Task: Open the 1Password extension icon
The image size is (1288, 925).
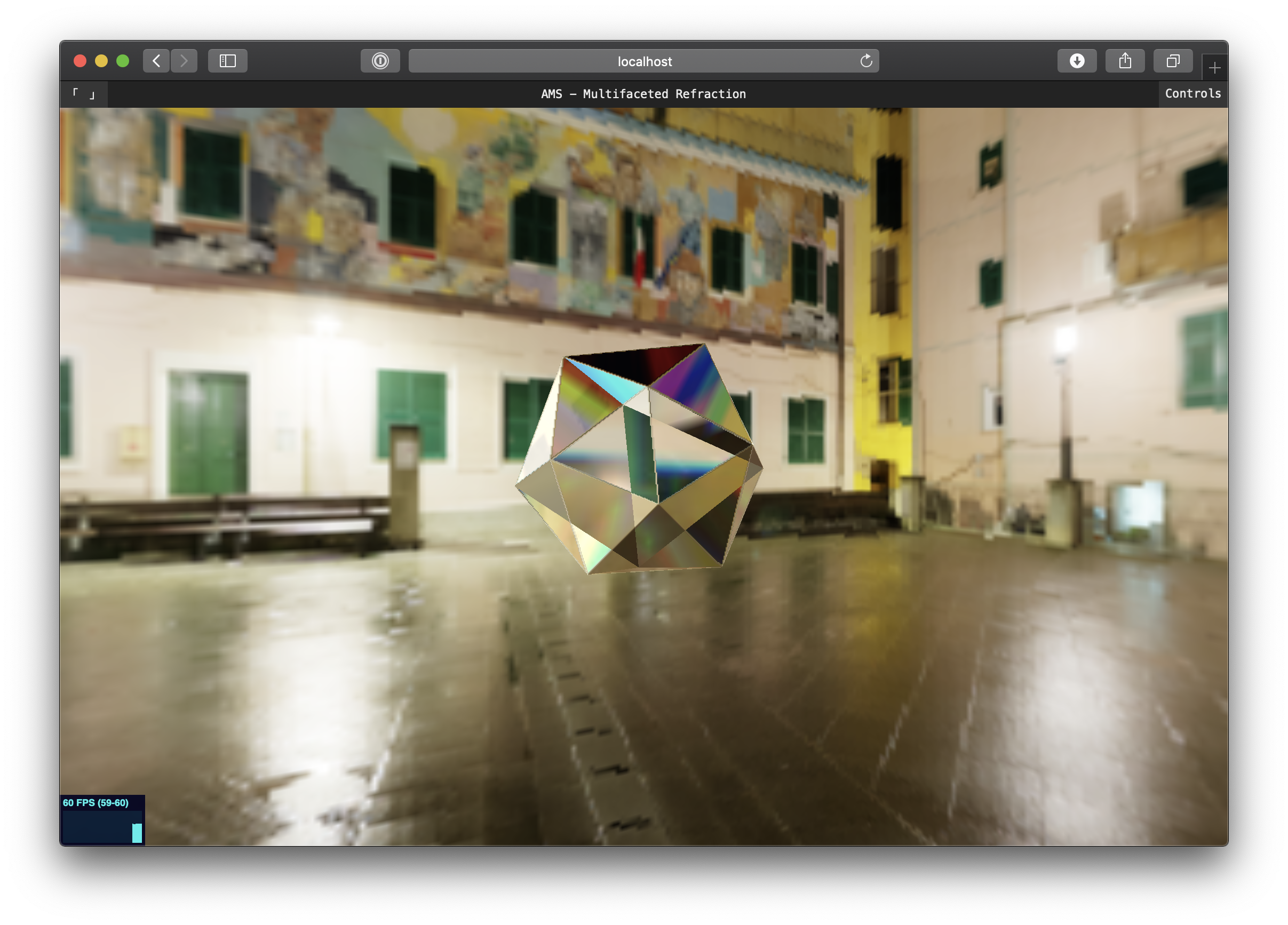Action: [x=380, y=61]
